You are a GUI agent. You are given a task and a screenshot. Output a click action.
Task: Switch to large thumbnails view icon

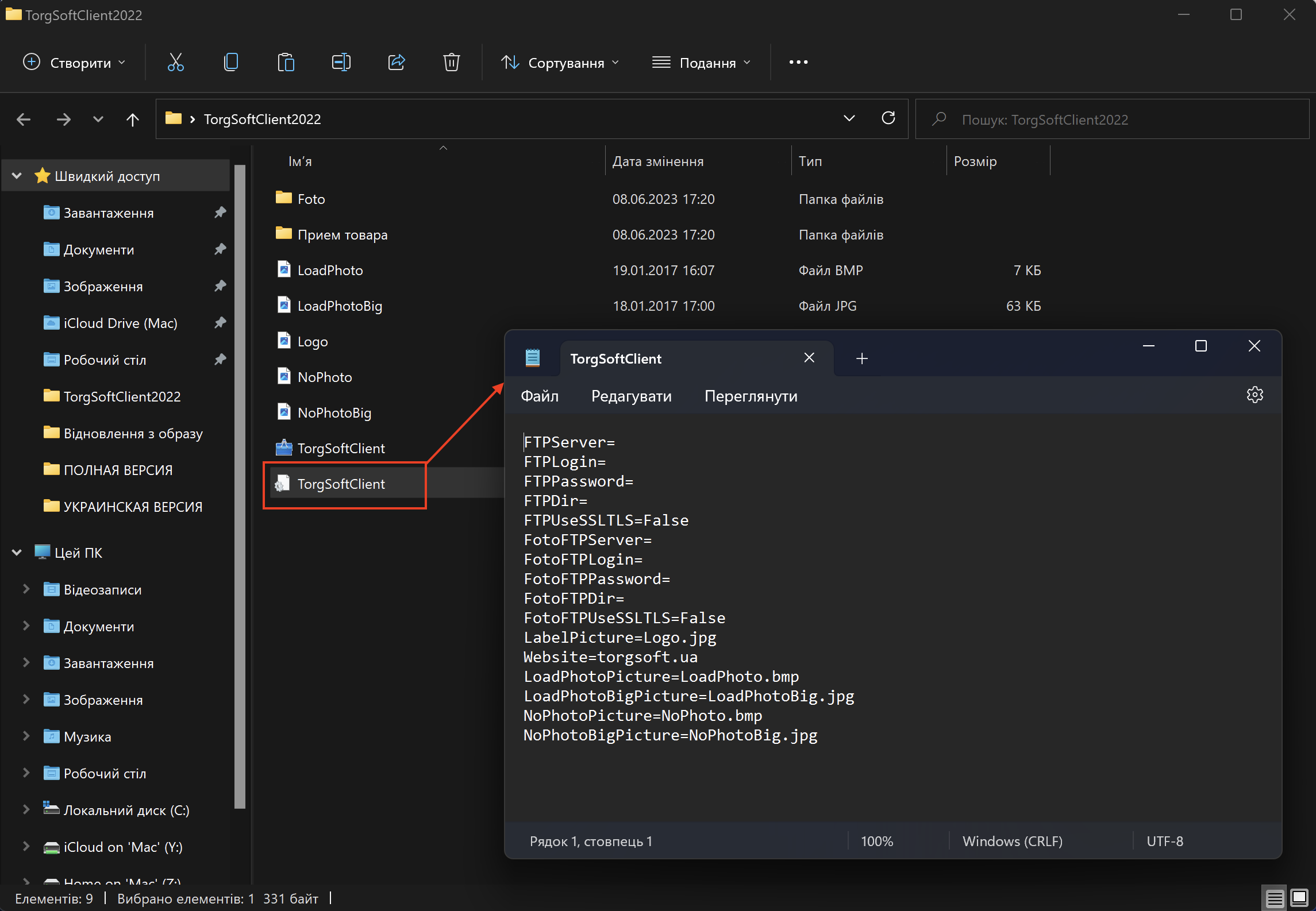point(1299,898)
